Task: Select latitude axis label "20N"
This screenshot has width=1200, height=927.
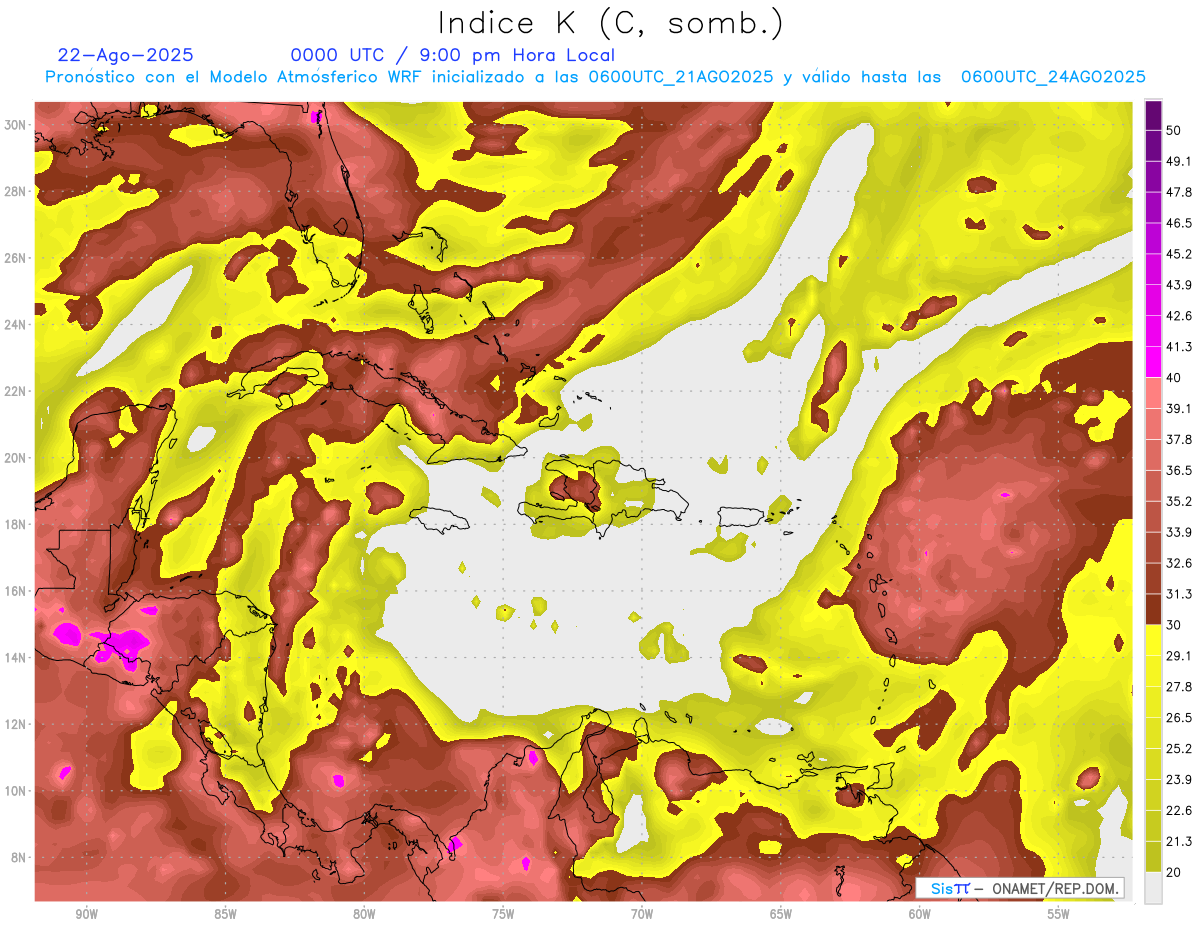Action: point(16,458)
